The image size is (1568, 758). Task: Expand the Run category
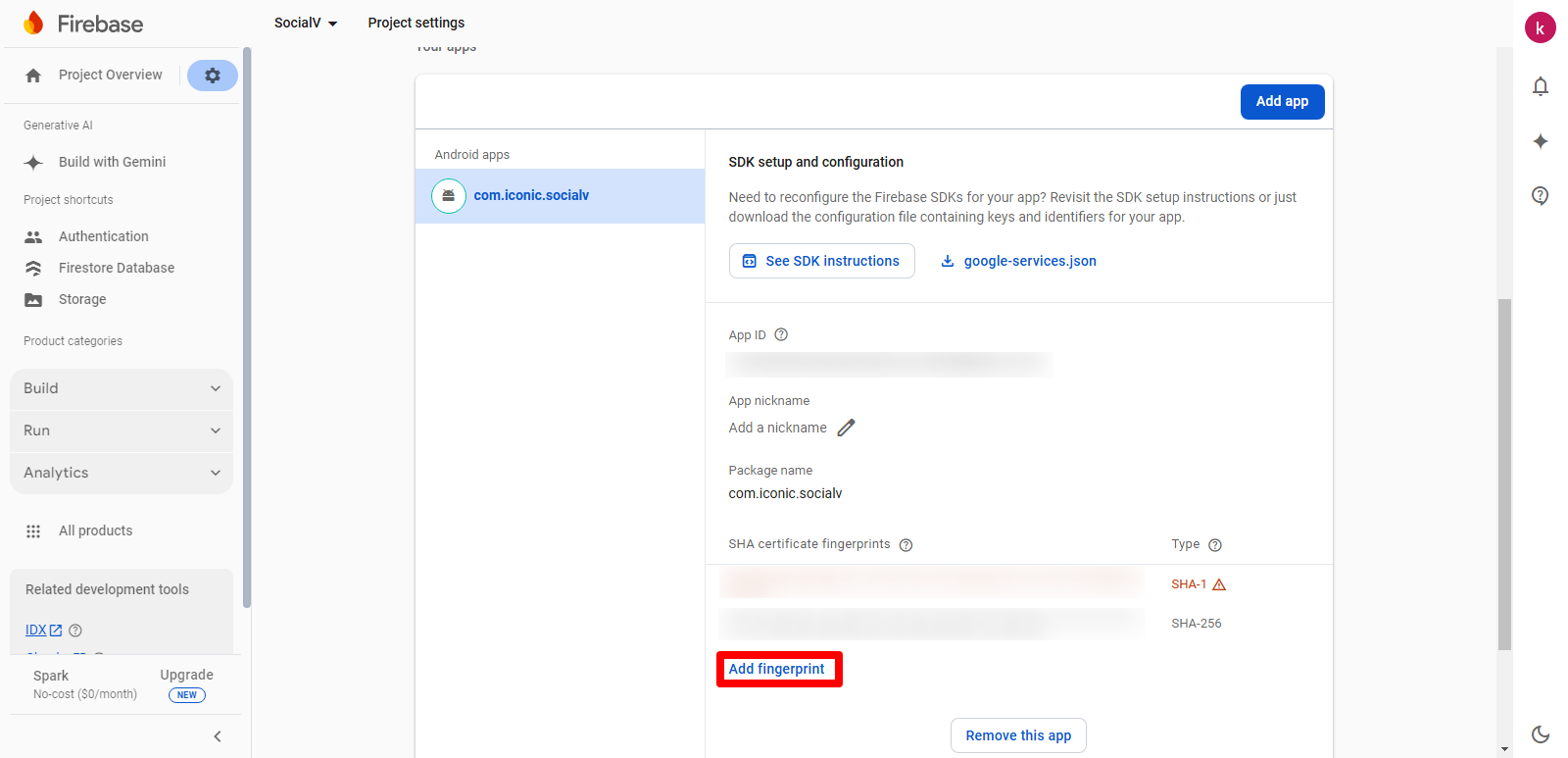tap(122, 430)
